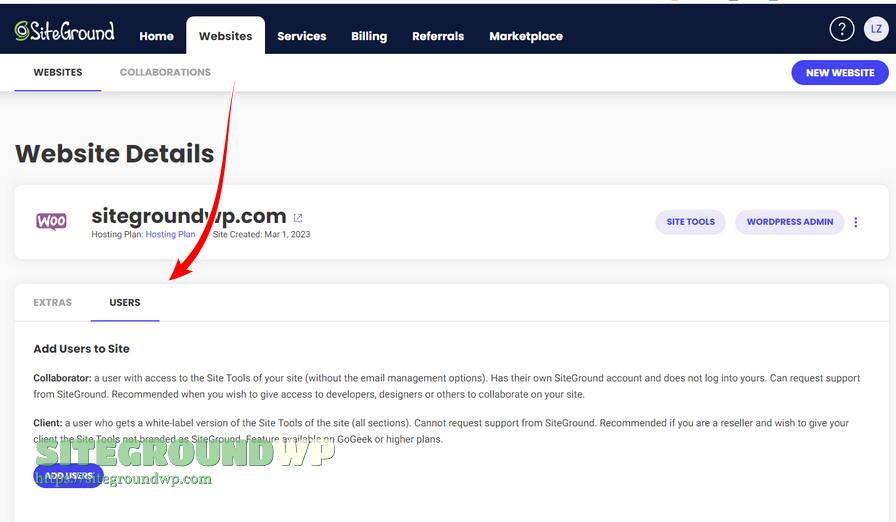Click the SiteGround logo
896x522 pixels.
pos(65,31)
